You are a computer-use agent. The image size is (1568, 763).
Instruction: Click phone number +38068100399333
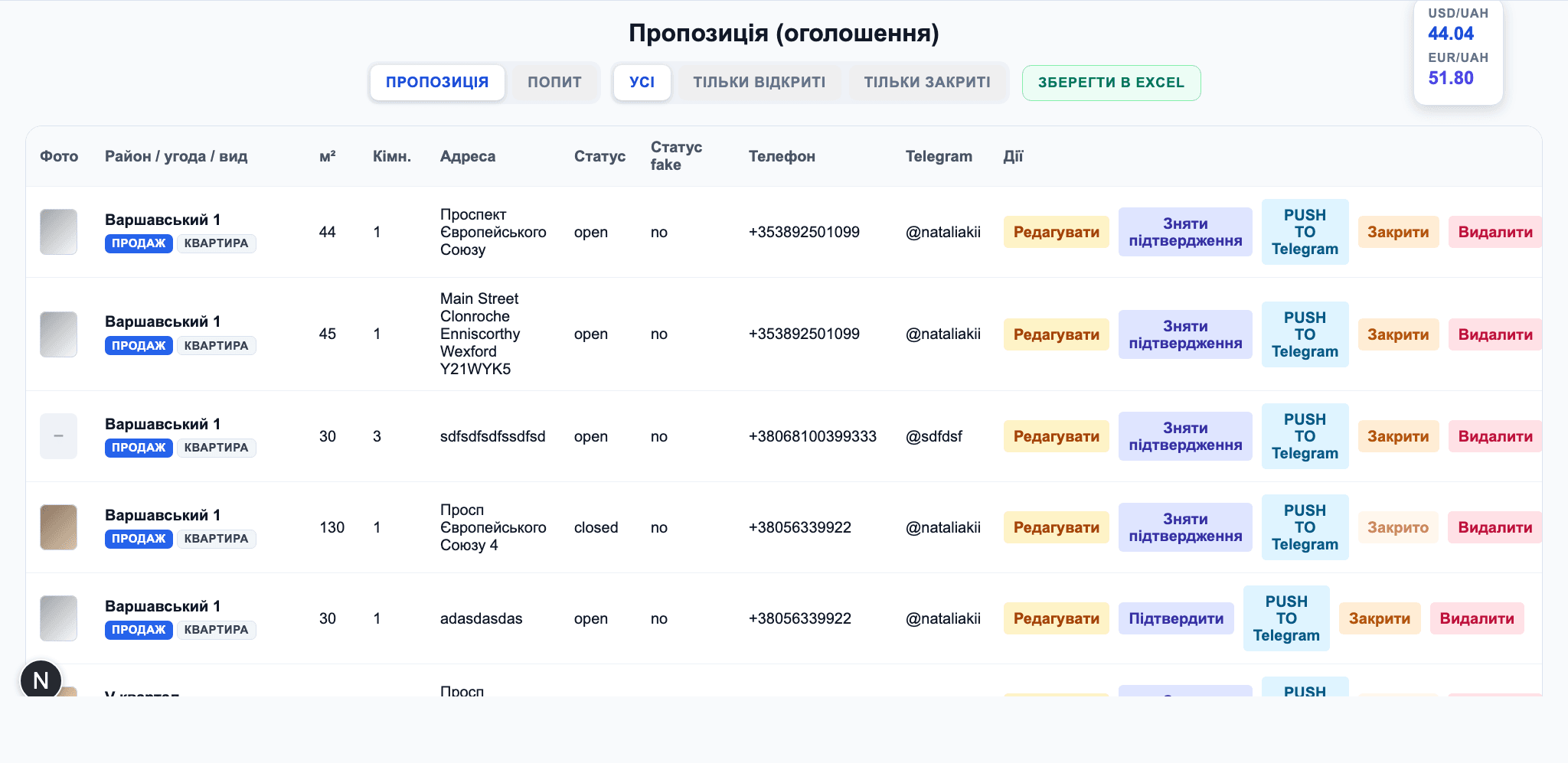[812, 436]
